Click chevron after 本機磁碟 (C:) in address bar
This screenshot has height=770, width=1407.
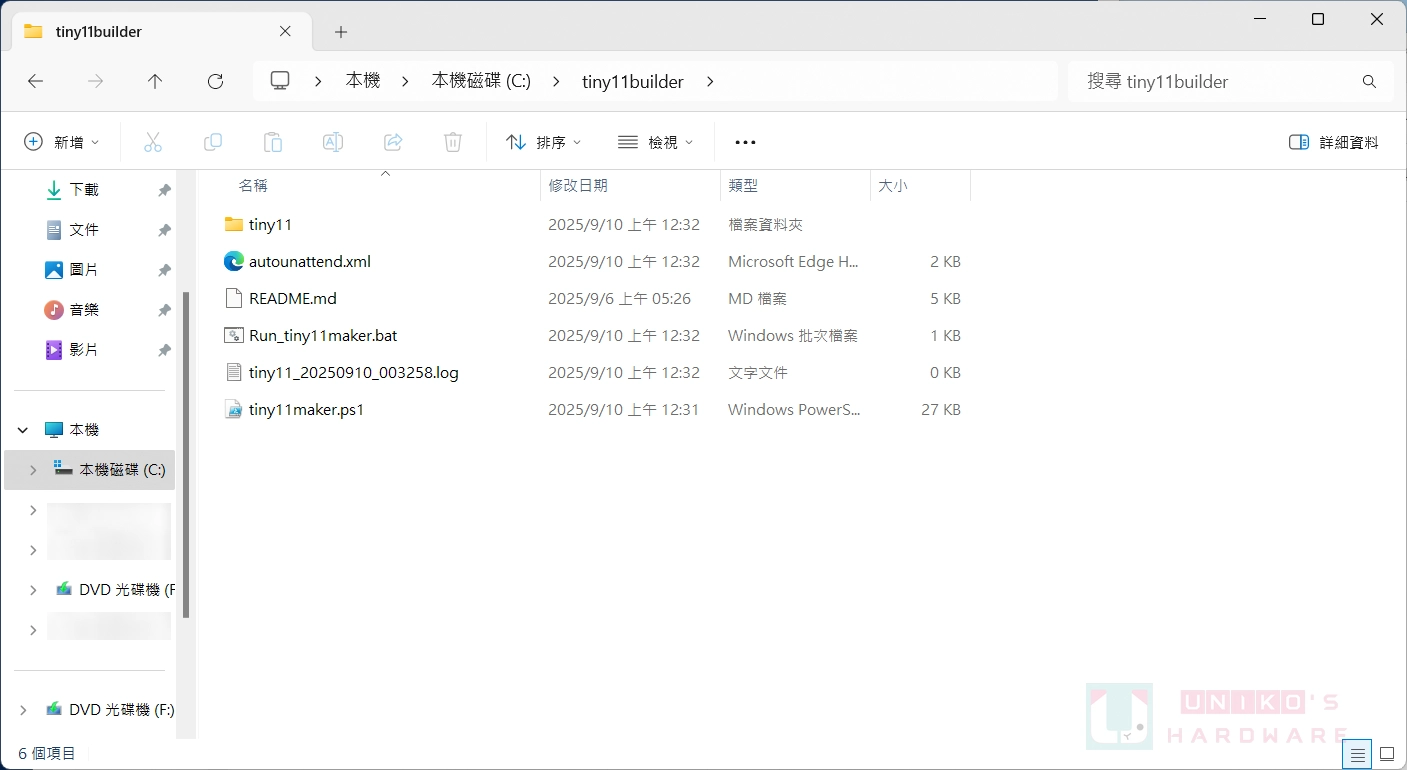[x=556, y=82]
